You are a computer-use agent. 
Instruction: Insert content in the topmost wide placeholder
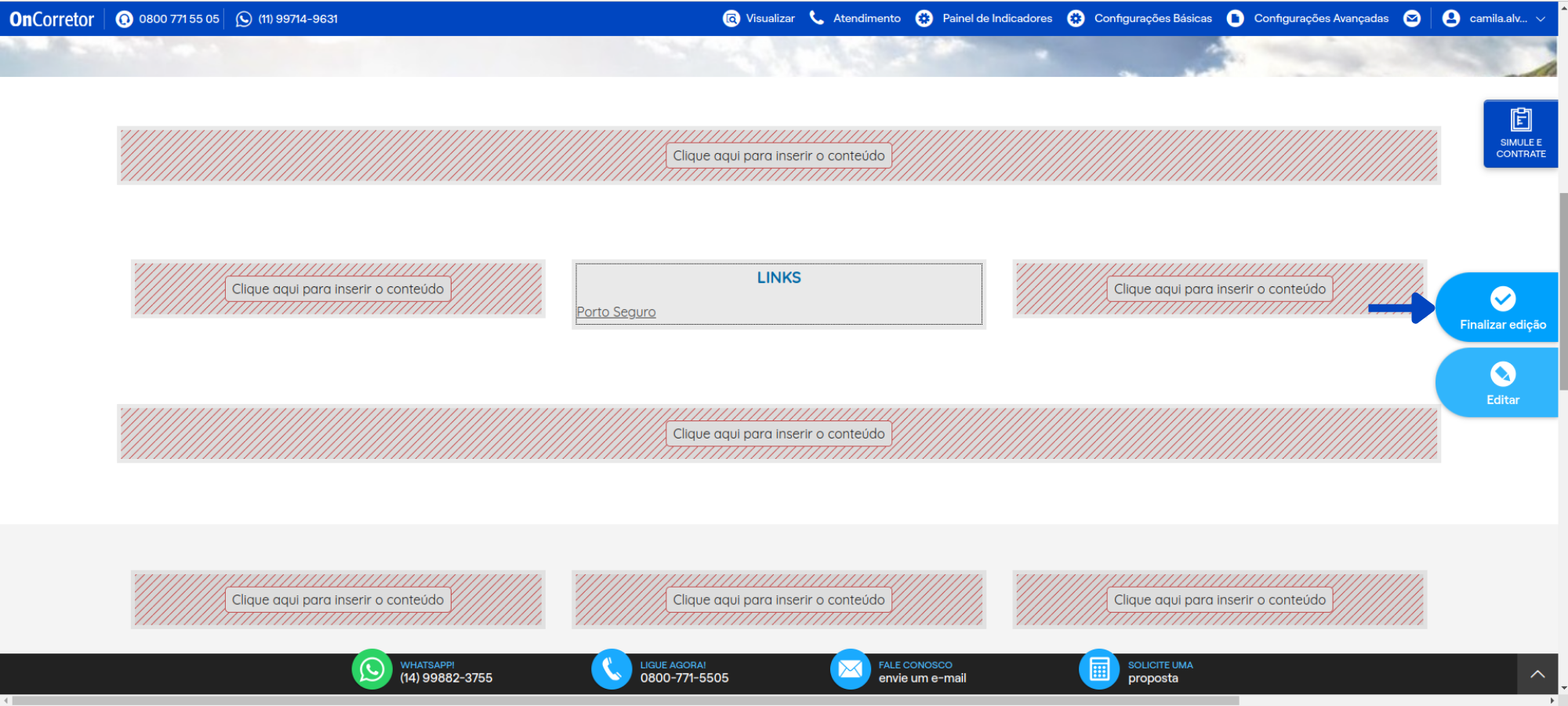(x=779, y=156)
